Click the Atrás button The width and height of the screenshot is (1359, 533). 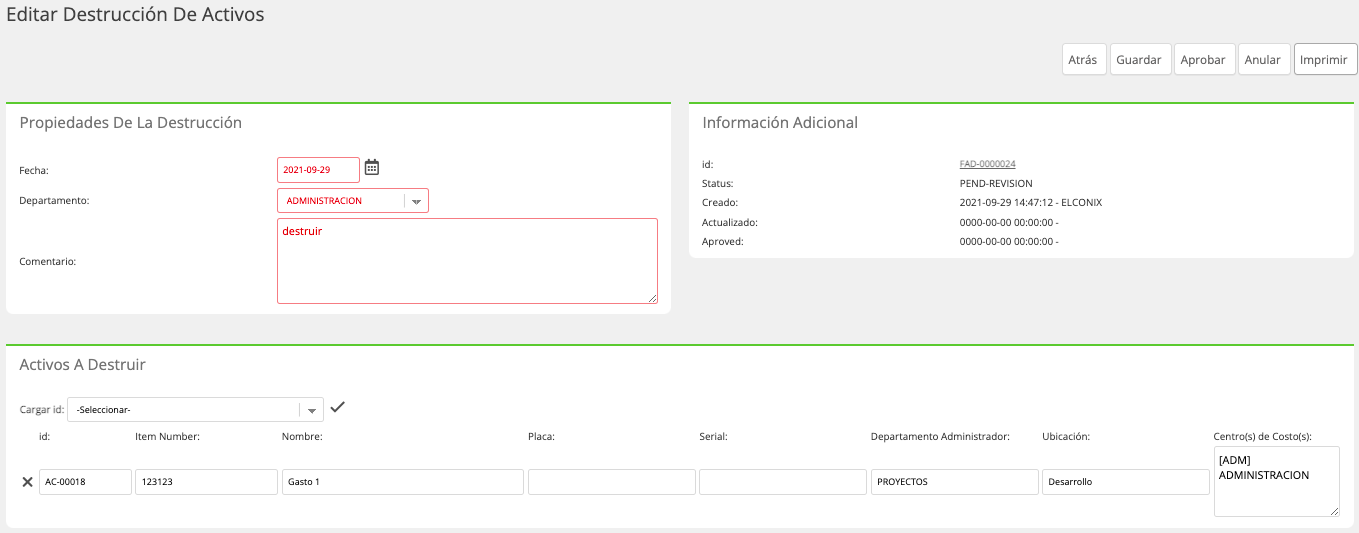pyautogui.click(x=1083, y=60)
